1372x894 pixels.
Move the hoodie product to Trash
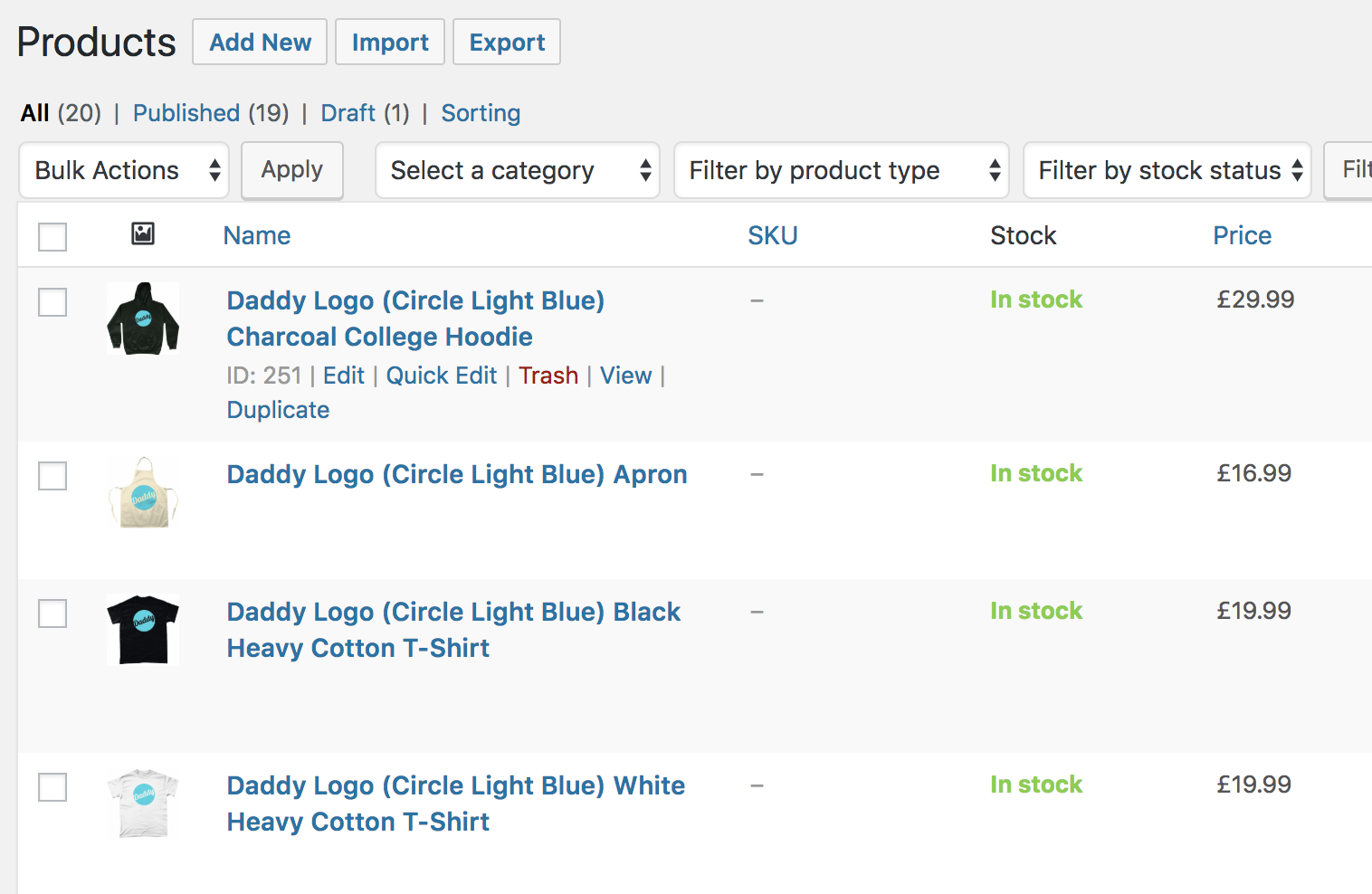point(548,376)
